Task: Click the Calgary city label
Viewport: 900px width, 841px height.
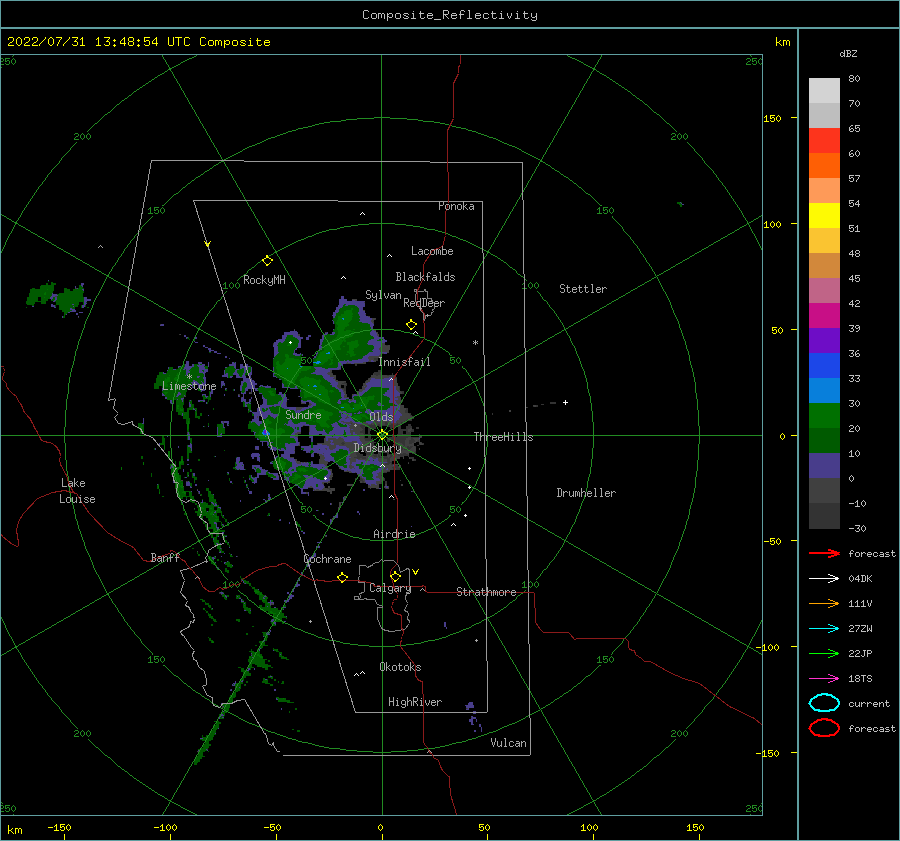Action: (x=390, y=588)
